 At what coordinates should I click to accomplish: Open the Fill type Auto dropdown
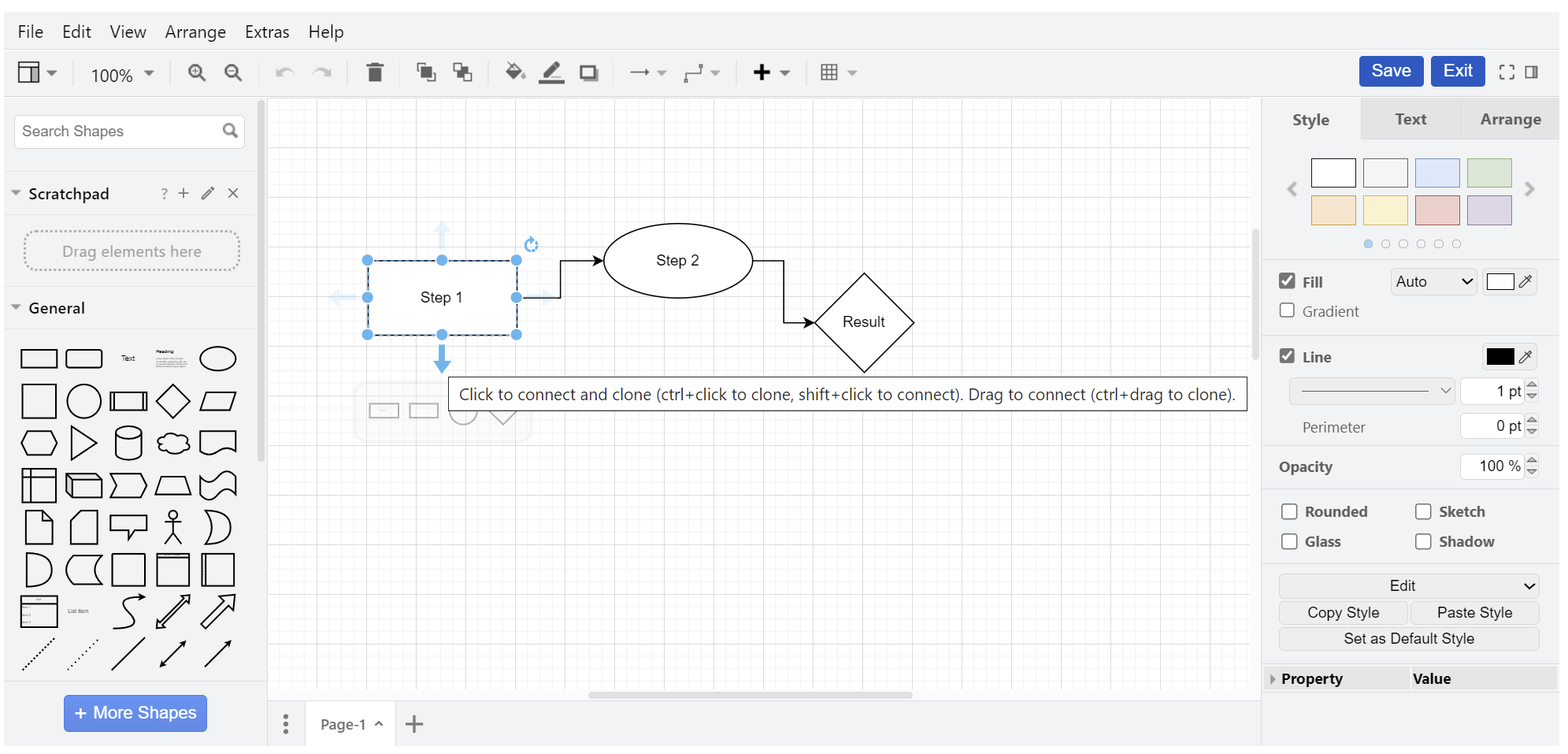pos(1433,282)
